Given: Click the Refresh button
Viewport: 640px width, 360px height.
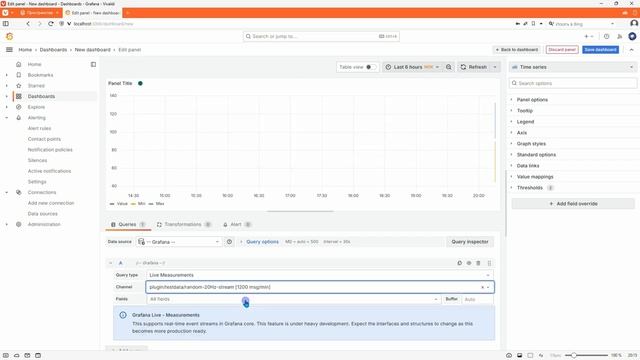Looking at the screenshot, I should pyautogui.click(x=474, y=67).
